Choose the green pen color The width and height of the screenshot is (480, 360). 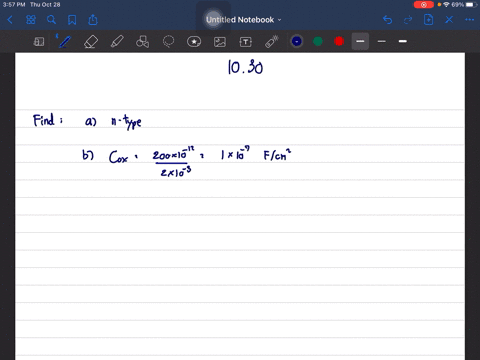(x=318, y=41)
